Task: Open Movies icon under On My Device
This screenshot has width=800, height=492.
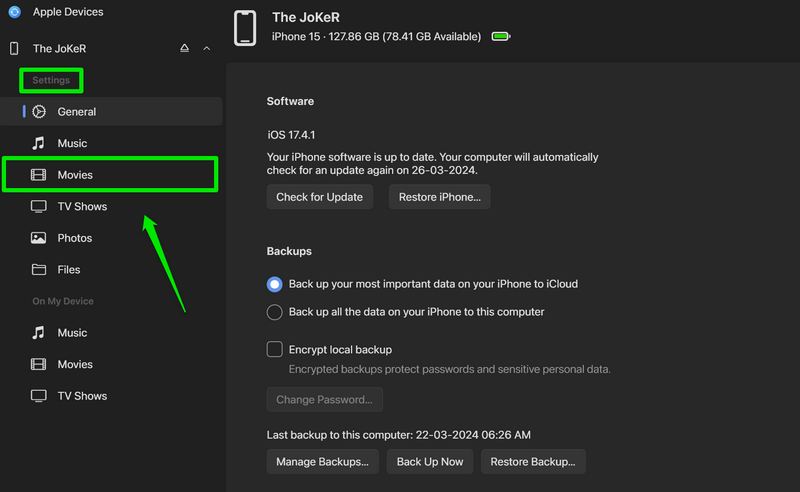Action: [39, 365]
